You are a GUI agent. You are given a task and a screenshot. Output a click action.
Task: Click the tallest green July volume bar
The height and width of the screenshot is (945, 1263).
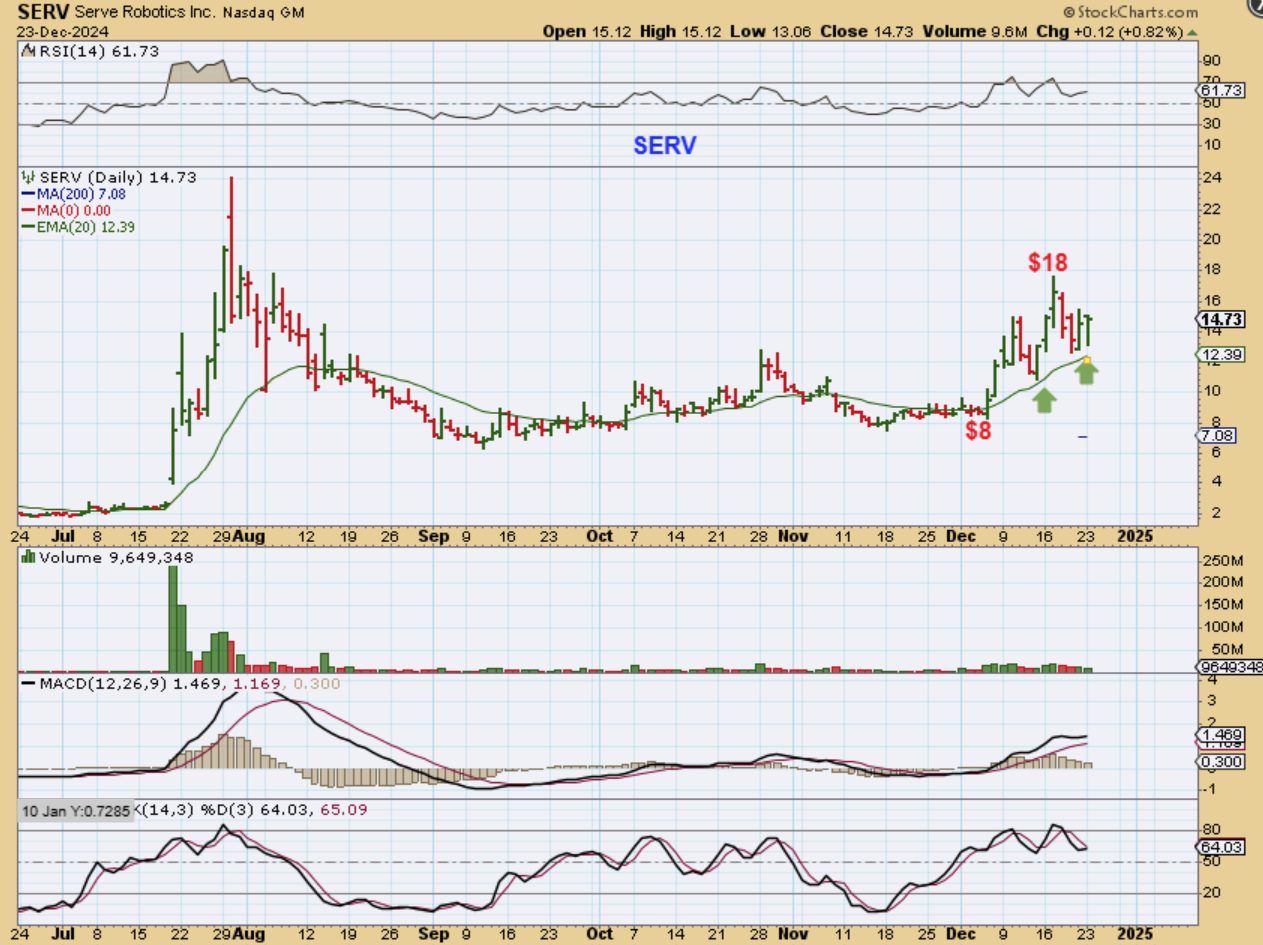[x=173, y=619]
